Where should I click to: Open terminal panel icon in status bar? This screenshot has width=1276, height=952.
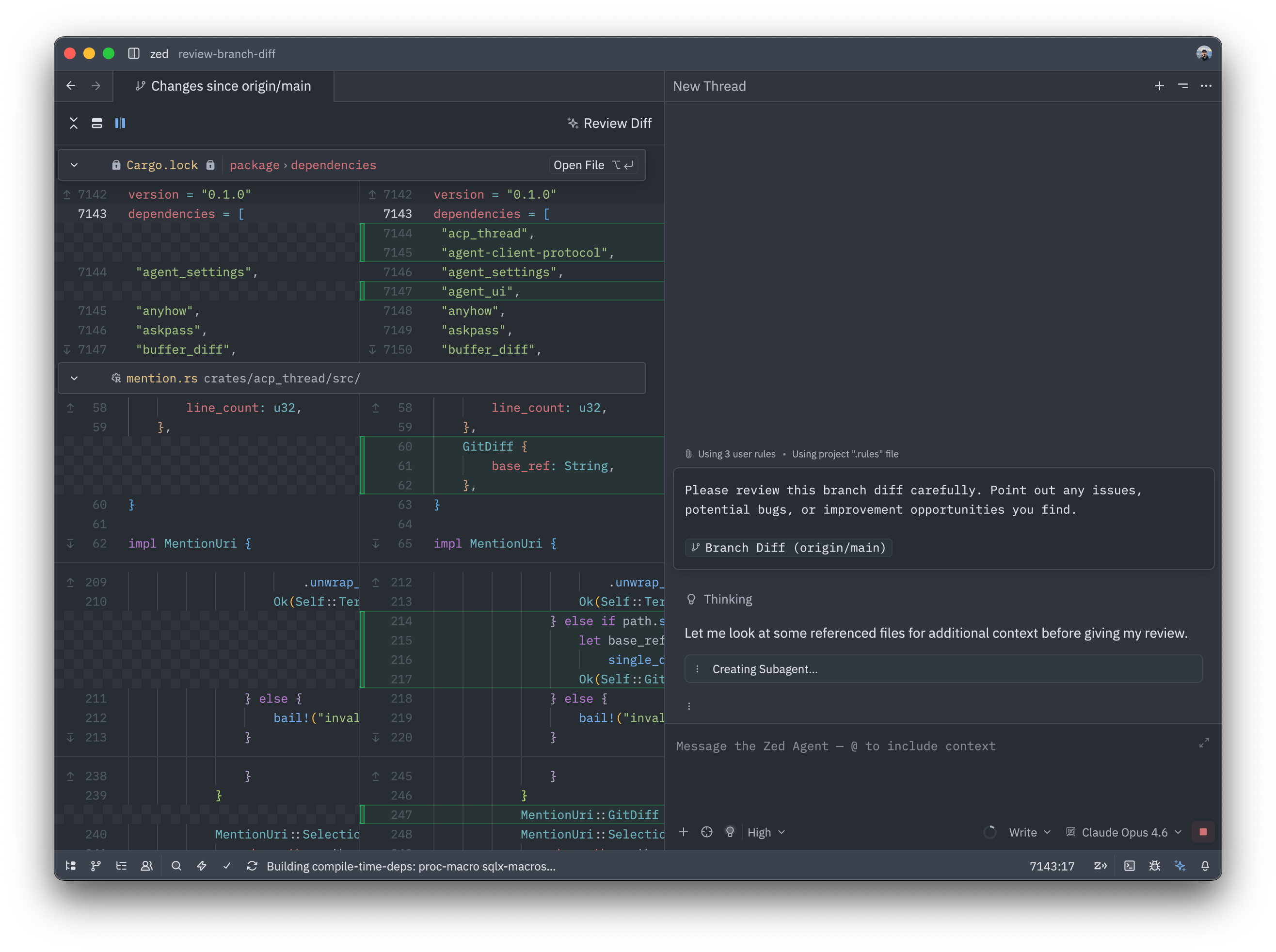(1129, 866)
